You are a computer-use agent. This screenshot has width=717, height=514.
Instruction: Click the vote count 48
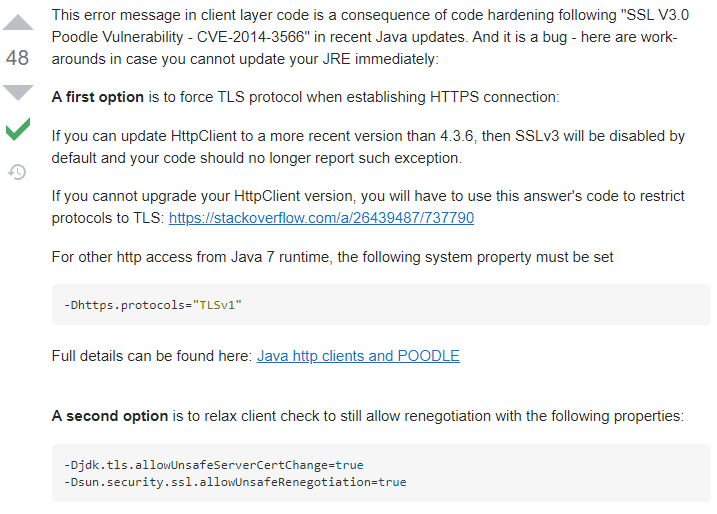18,58
